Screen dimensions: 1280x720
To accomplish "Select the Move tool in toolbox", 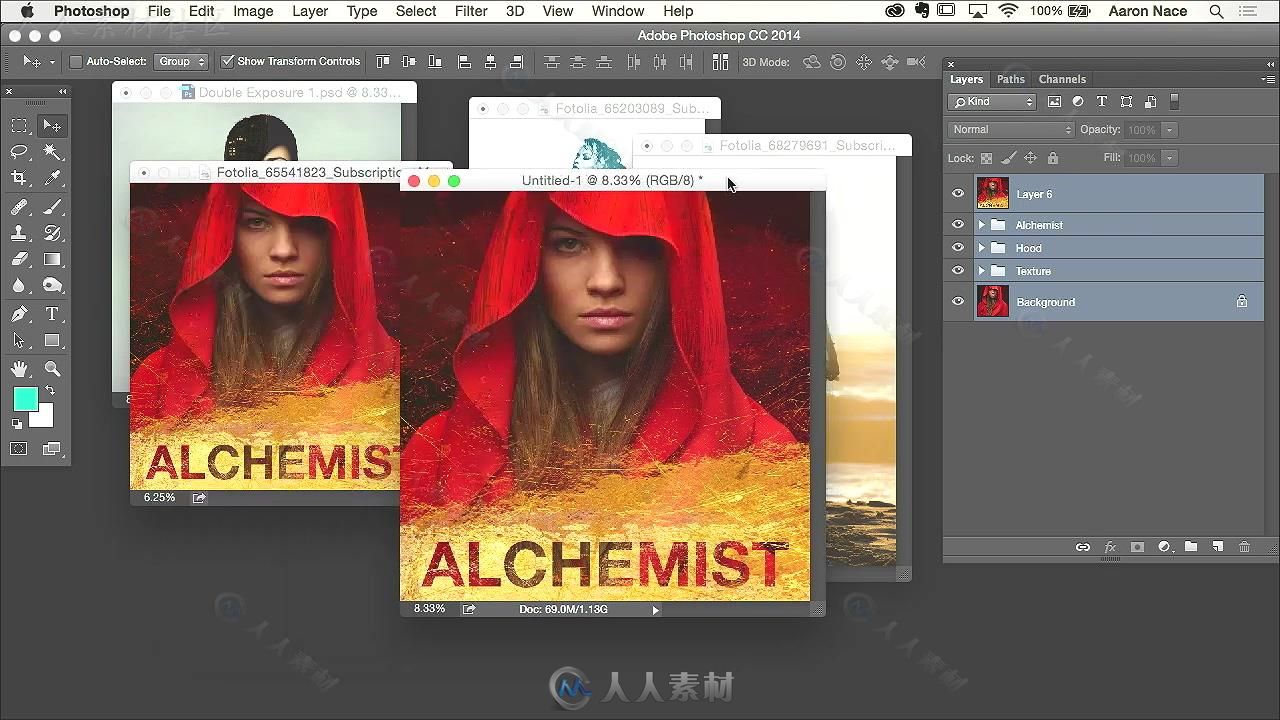I will 52,125.
